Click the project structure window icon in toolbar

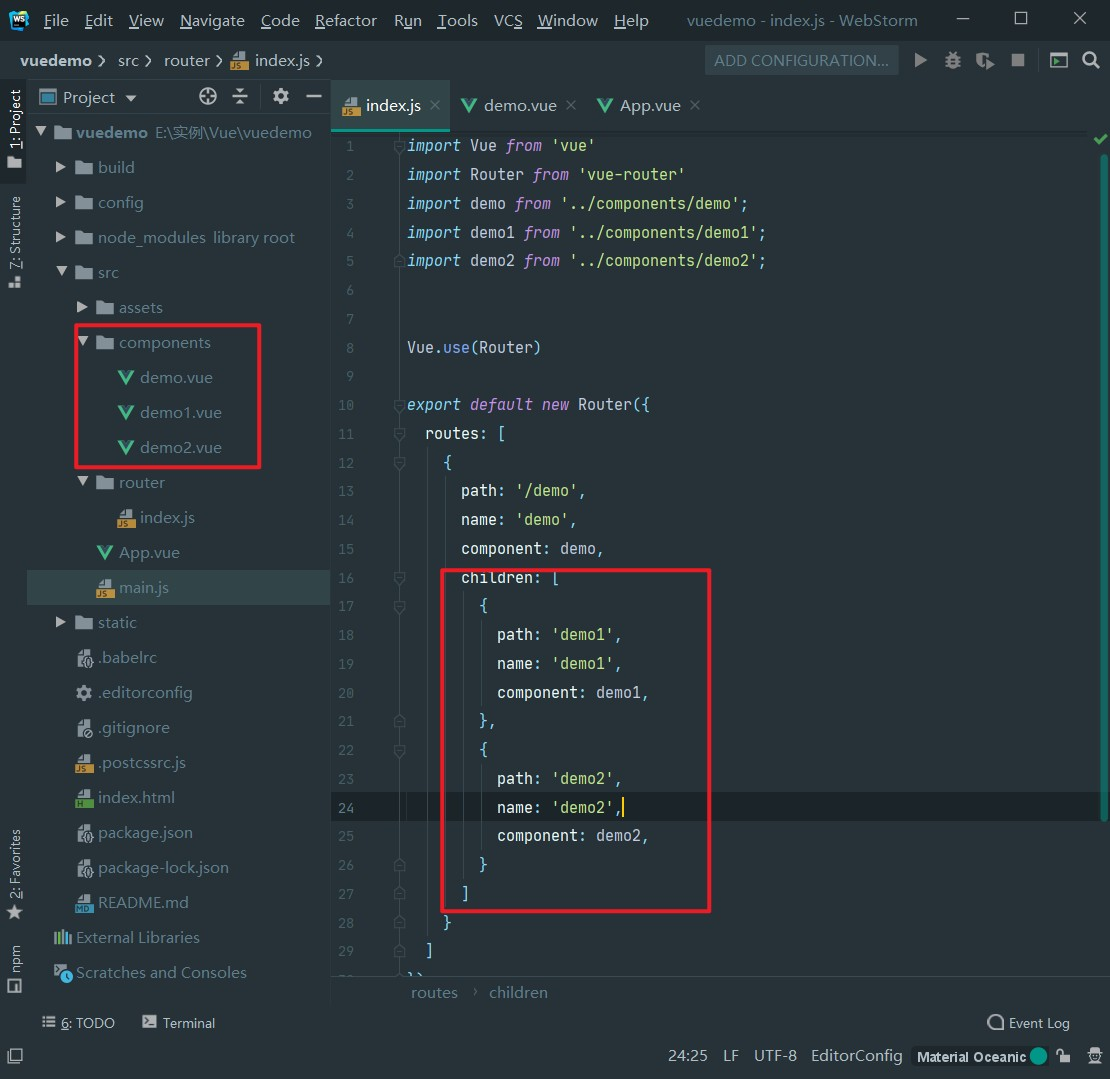(1058, 60)
